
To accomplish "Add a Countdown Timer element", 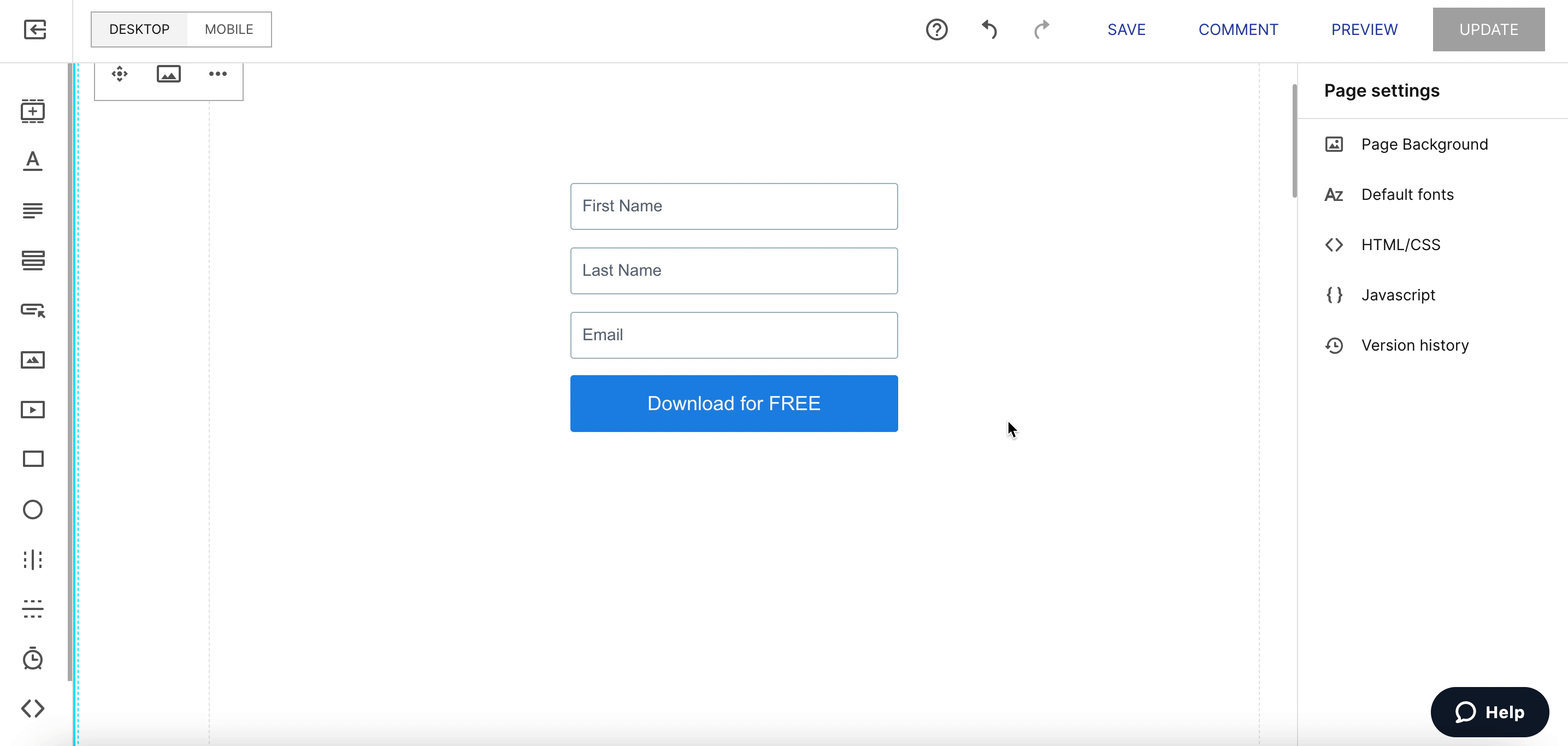I will pos(33,659).
